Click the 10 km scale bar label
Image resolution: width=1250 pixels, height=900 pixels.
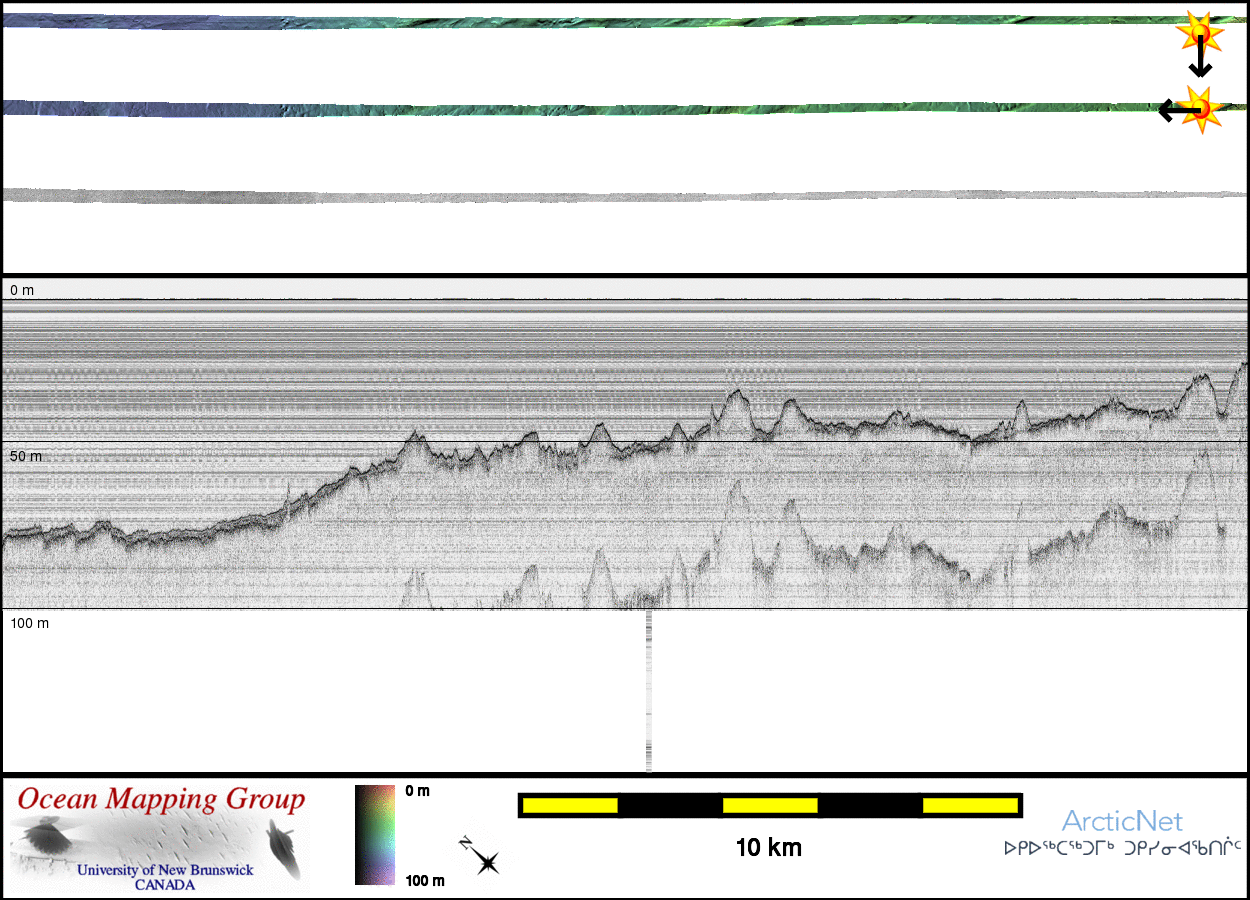coord(768,848)
